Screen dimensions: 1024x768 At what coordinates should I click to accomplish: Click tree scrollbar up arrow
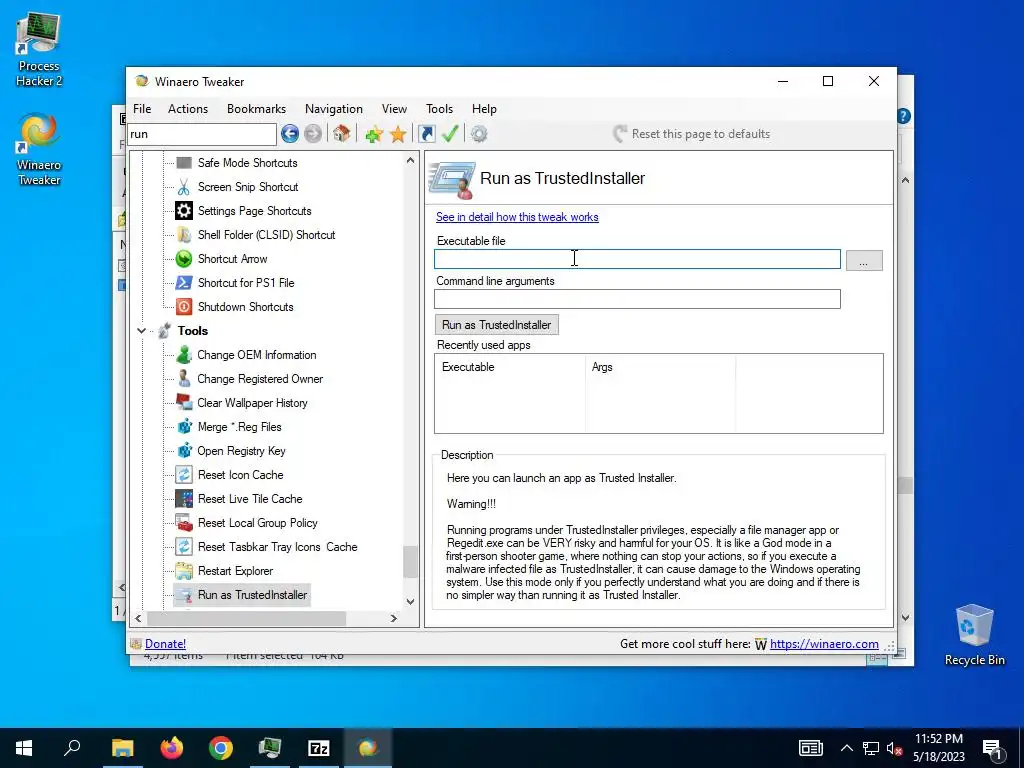[410, 161]
